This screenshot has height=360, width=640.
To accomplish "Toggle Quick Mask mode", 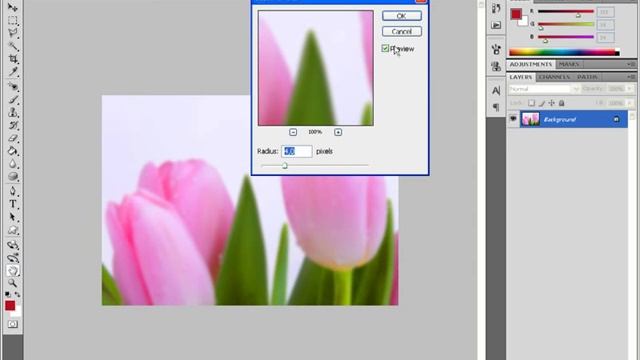I will (x=13, y=324).
